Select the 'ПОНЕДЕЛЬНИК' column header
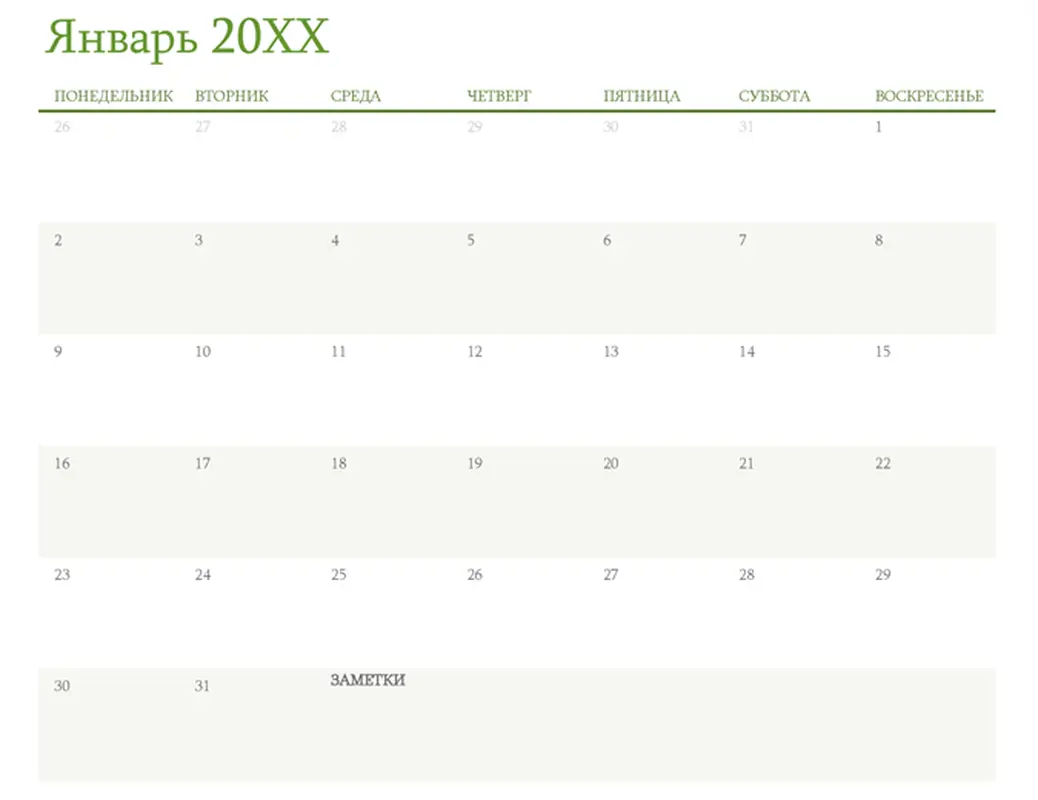The height and width of the screenshot is (800, 1038). pyautogui.click(x=113, y=96)
